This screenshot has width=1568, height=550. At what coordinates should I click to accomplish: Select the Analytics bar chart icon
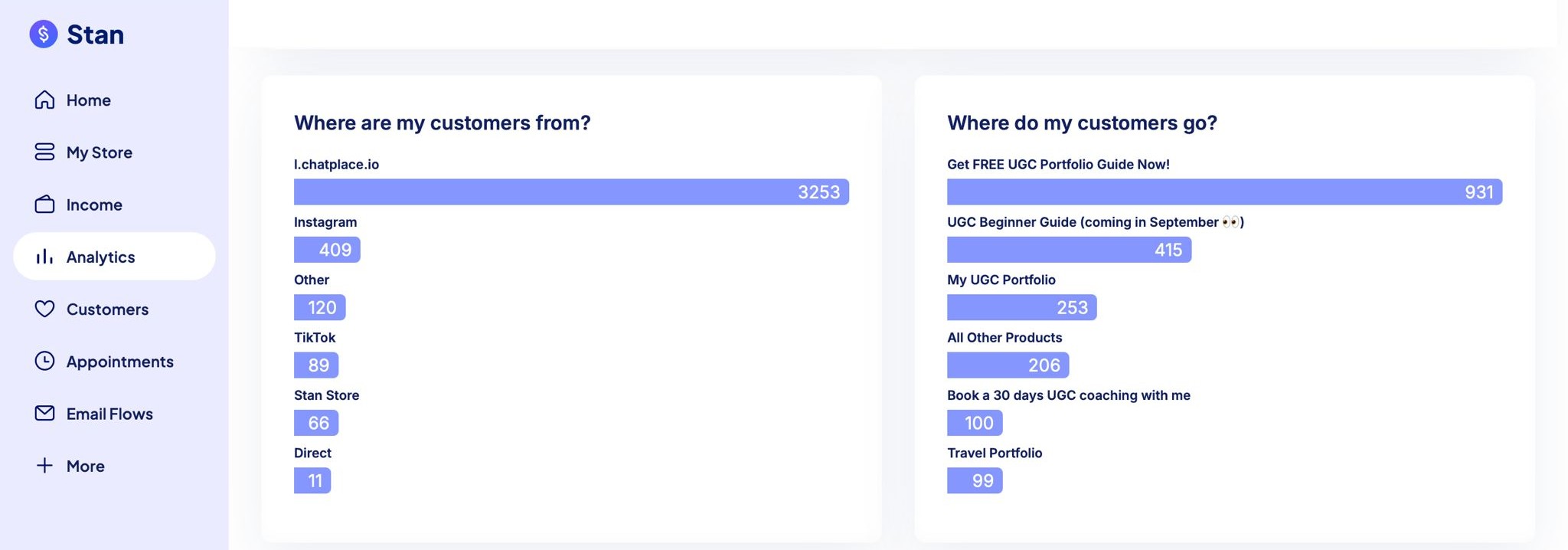[x=44, y=257]
